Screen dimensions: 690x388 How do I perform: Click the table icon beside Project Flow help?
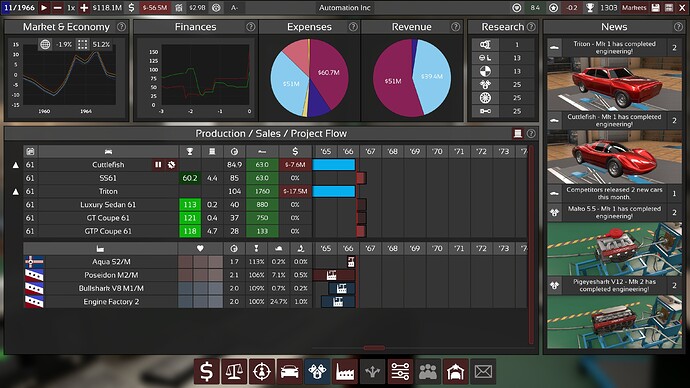coord(518,133)
